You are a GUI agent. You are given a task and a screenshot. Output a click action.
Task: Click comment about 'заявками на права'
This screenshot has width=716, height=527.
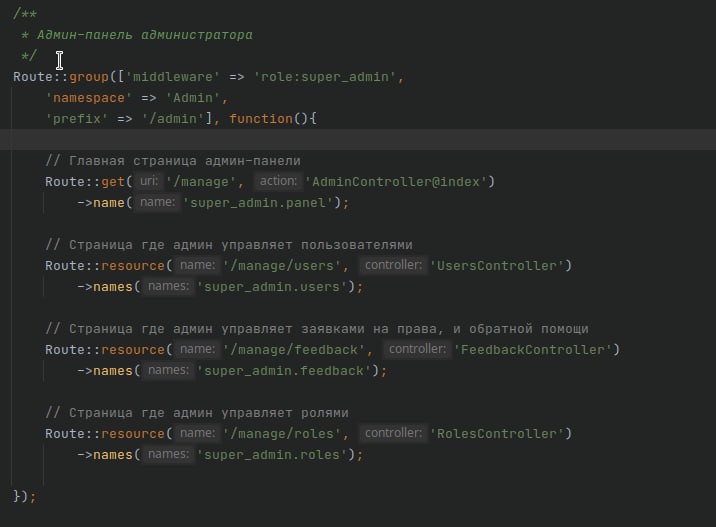(317, 329)
